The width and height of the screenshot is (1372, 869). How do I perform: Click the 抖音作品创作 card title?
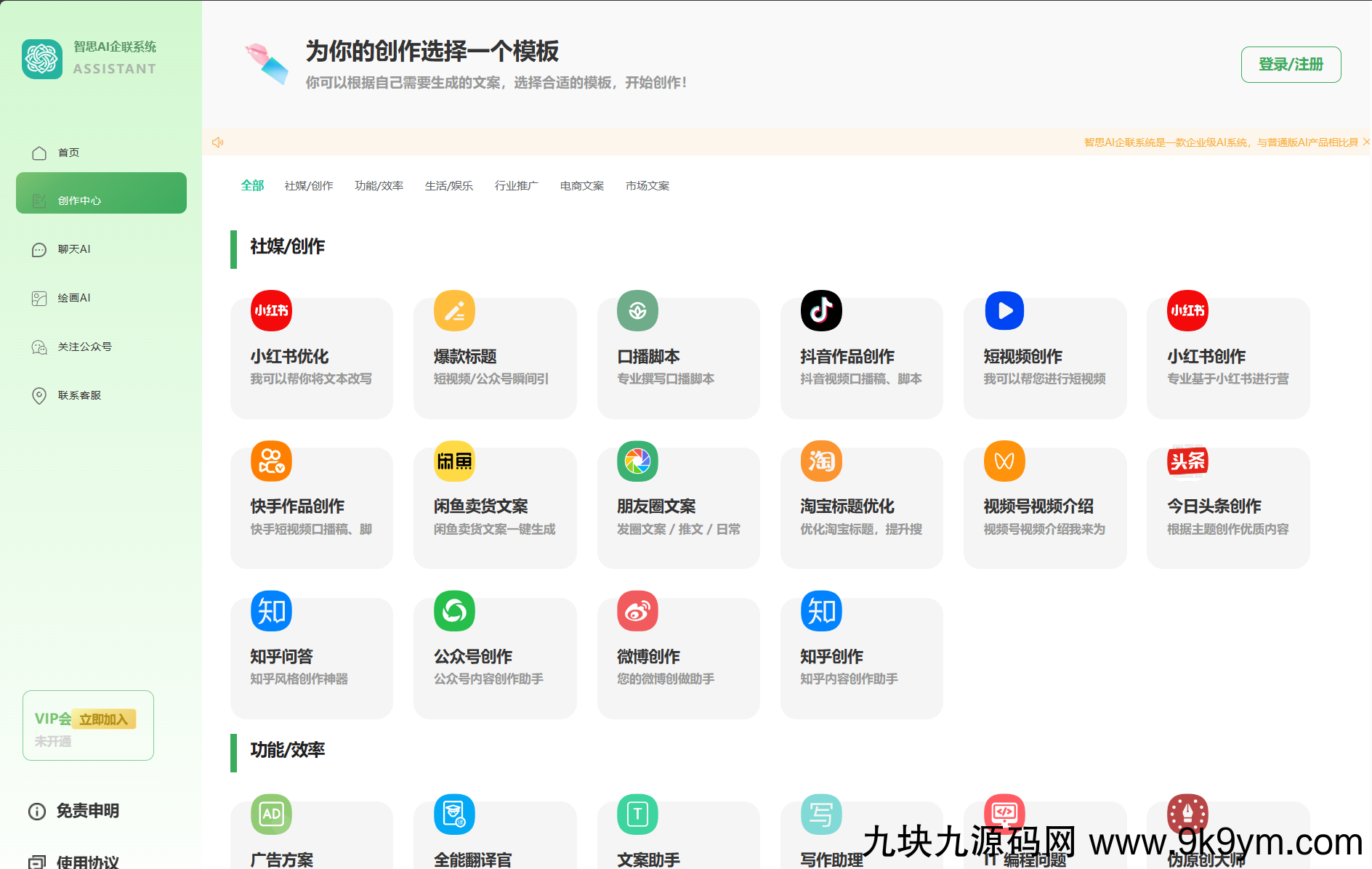tap(847, 357)
